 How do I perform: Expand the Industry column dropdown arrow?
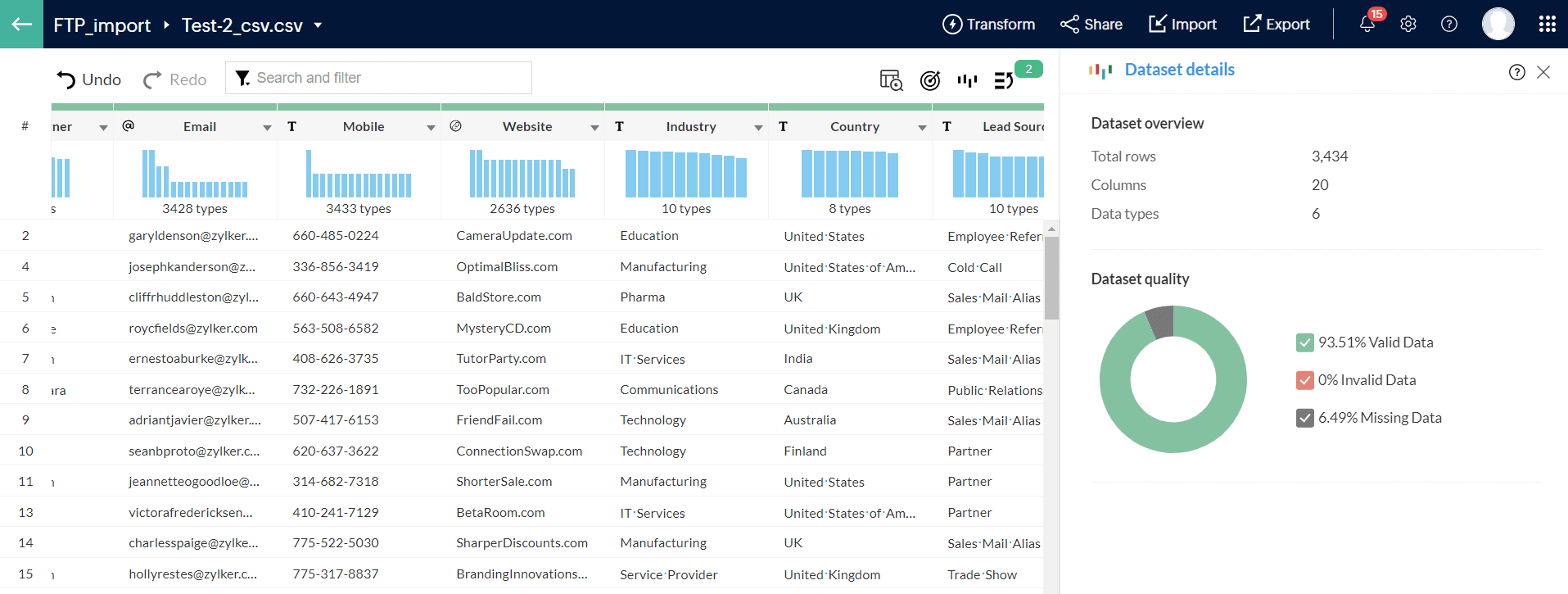tap(758, 127)
